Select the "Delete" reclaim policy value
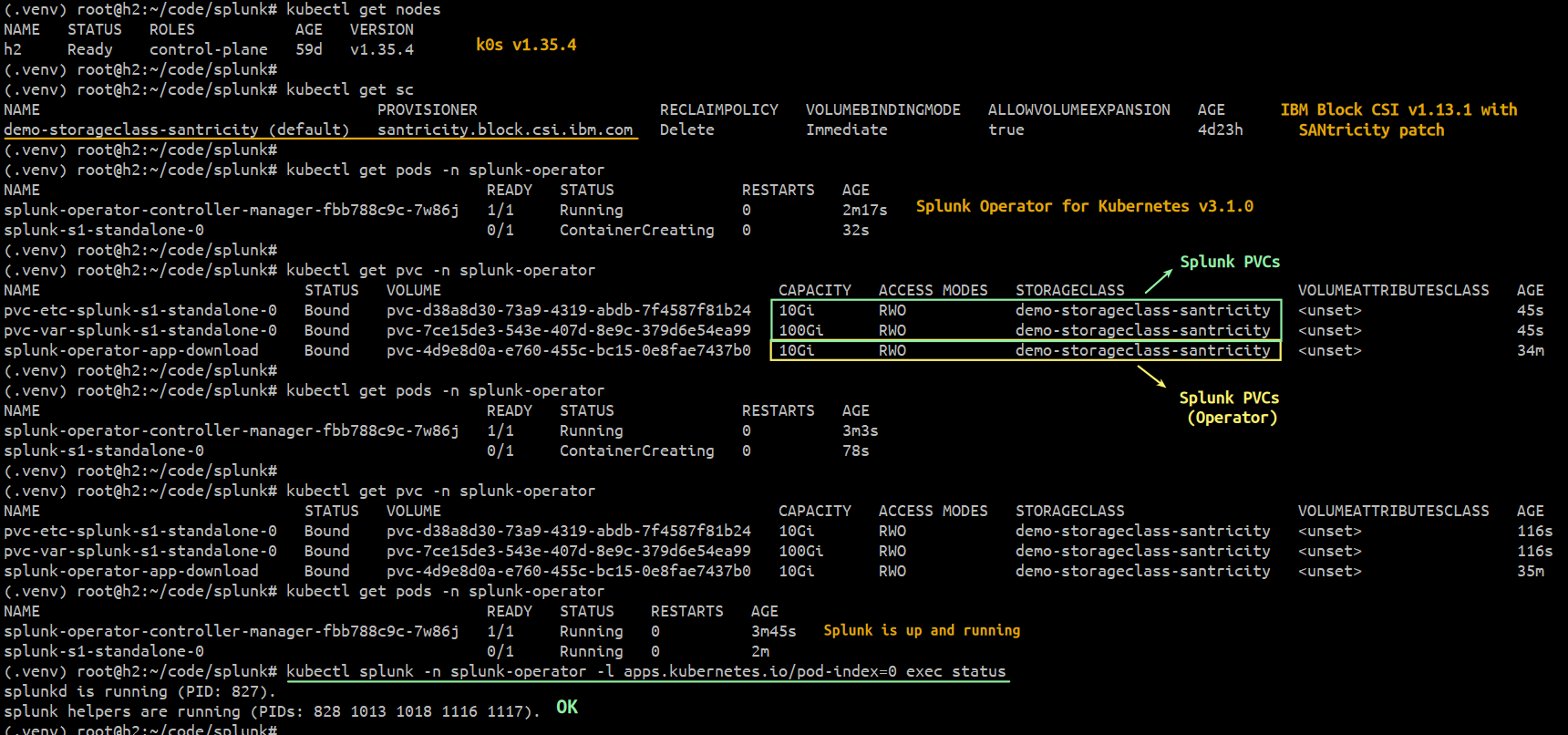This screenshot has height=735, width=1568. click(x=687, y=129)
